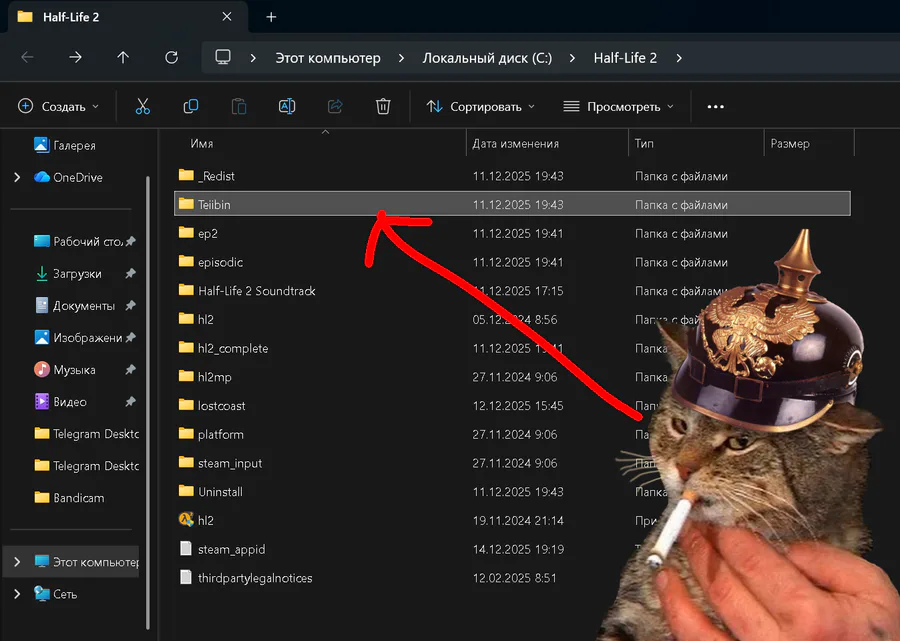Open the Сортировать dropdown
The width and height of the screenshot is (900, 641).
coord(481,107)
